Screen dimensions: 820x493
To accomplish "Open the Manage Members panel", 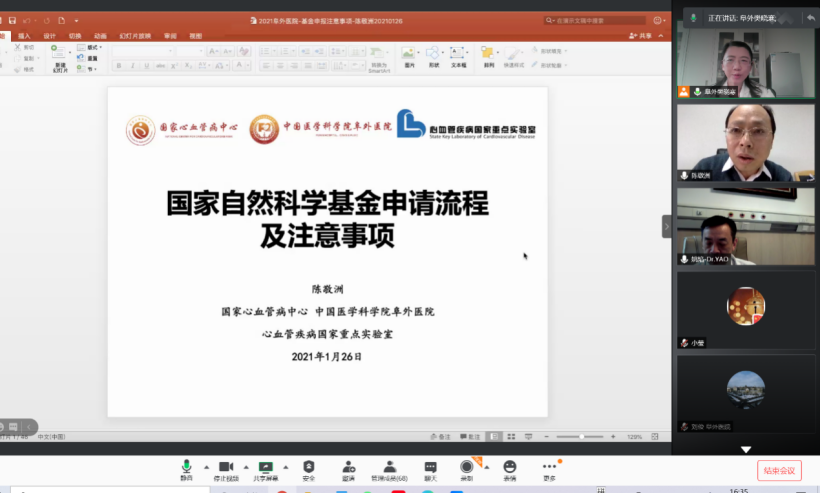I will click(x=390, y=468).
